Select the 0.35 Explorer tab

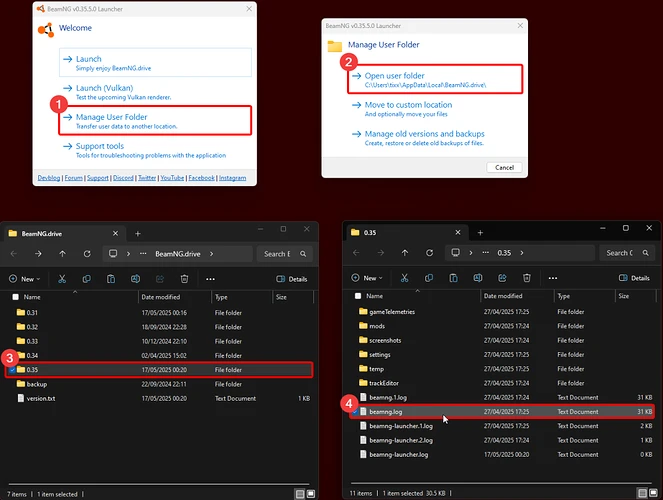407,232
